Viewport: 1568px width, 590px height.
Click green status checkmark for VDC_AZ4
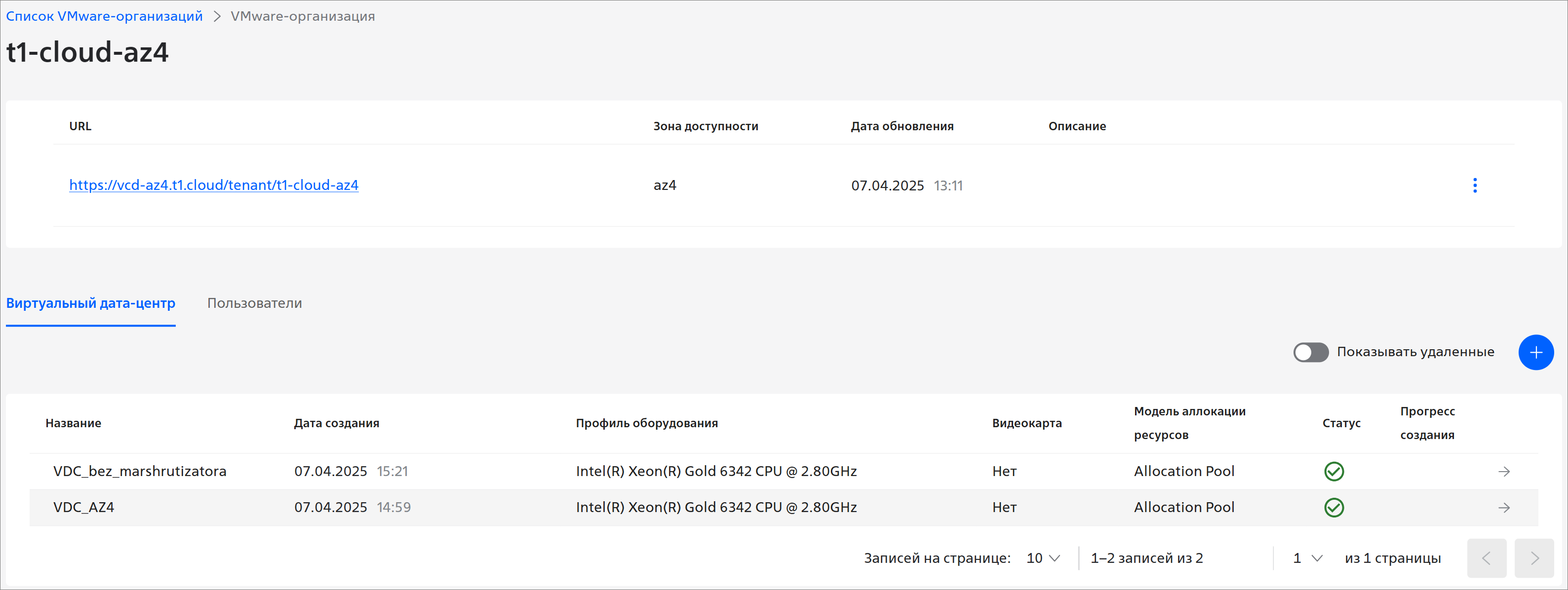click(1333, 507)
